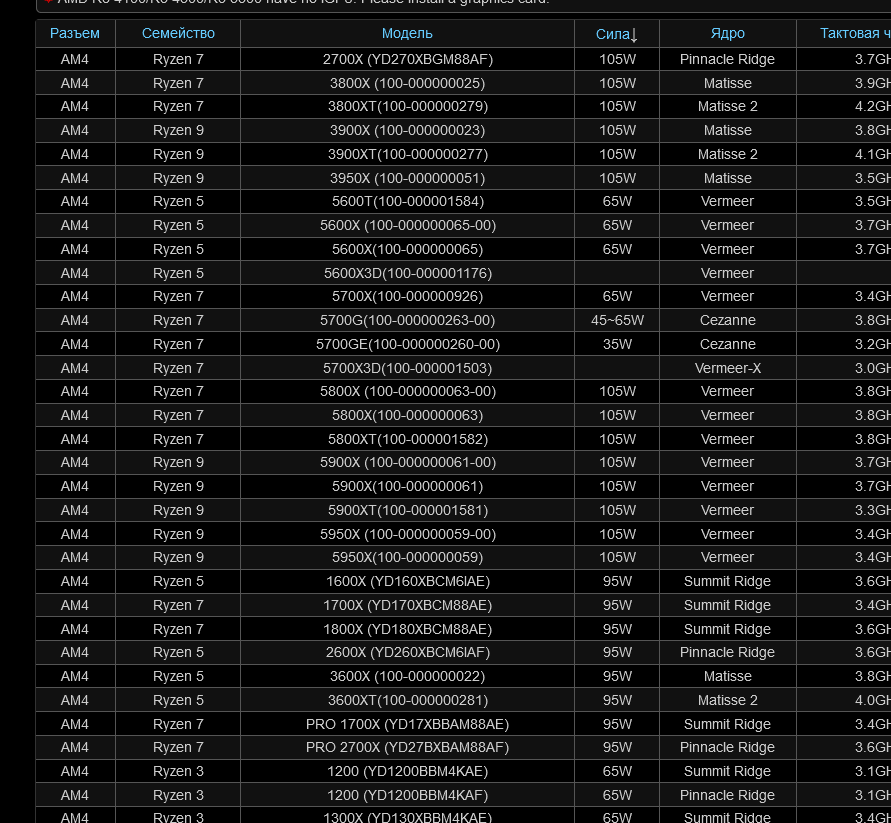Screen dimensions: 891x823
Task: Click 105W in the 3900X (100-000000023) row
Action: (x=617, y=130)
